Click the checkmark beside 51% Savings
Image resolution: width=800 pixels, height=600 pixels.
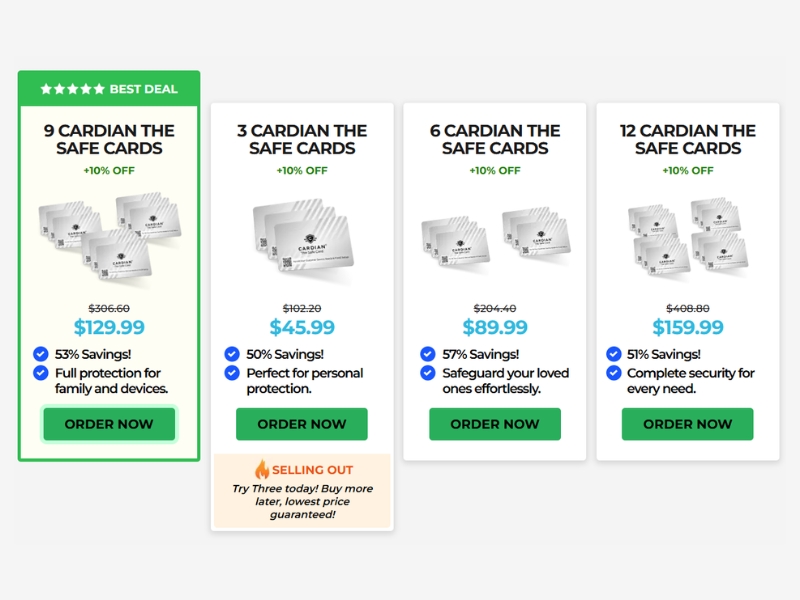(x=613, y=354)
